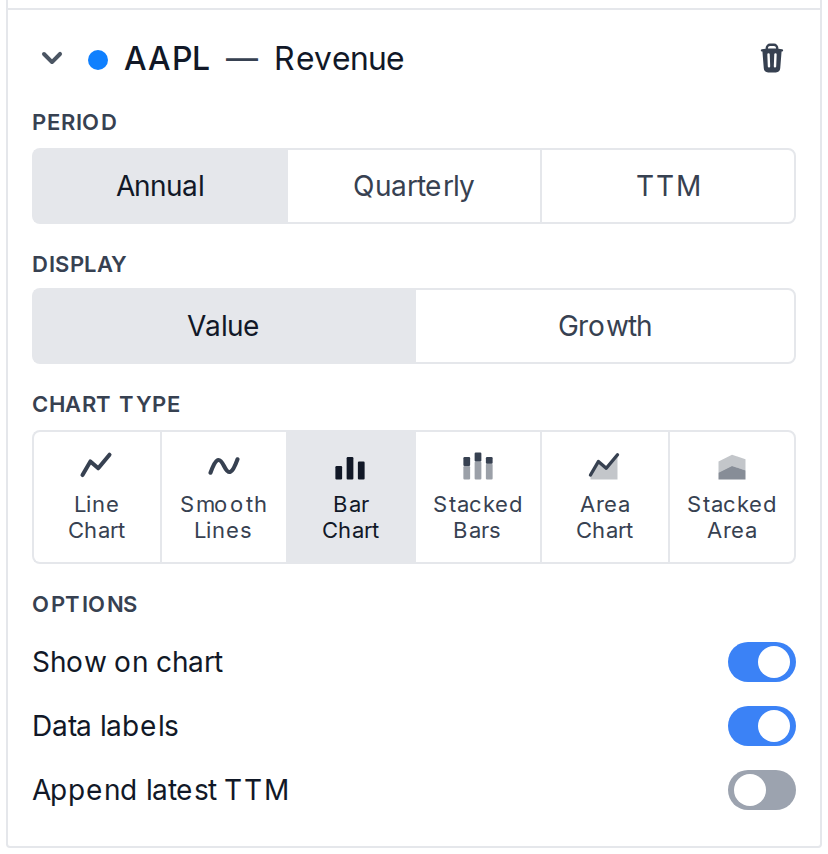Click the AAPL — Revenue series title
828x854 pixels.
click(x=264, y=59)
